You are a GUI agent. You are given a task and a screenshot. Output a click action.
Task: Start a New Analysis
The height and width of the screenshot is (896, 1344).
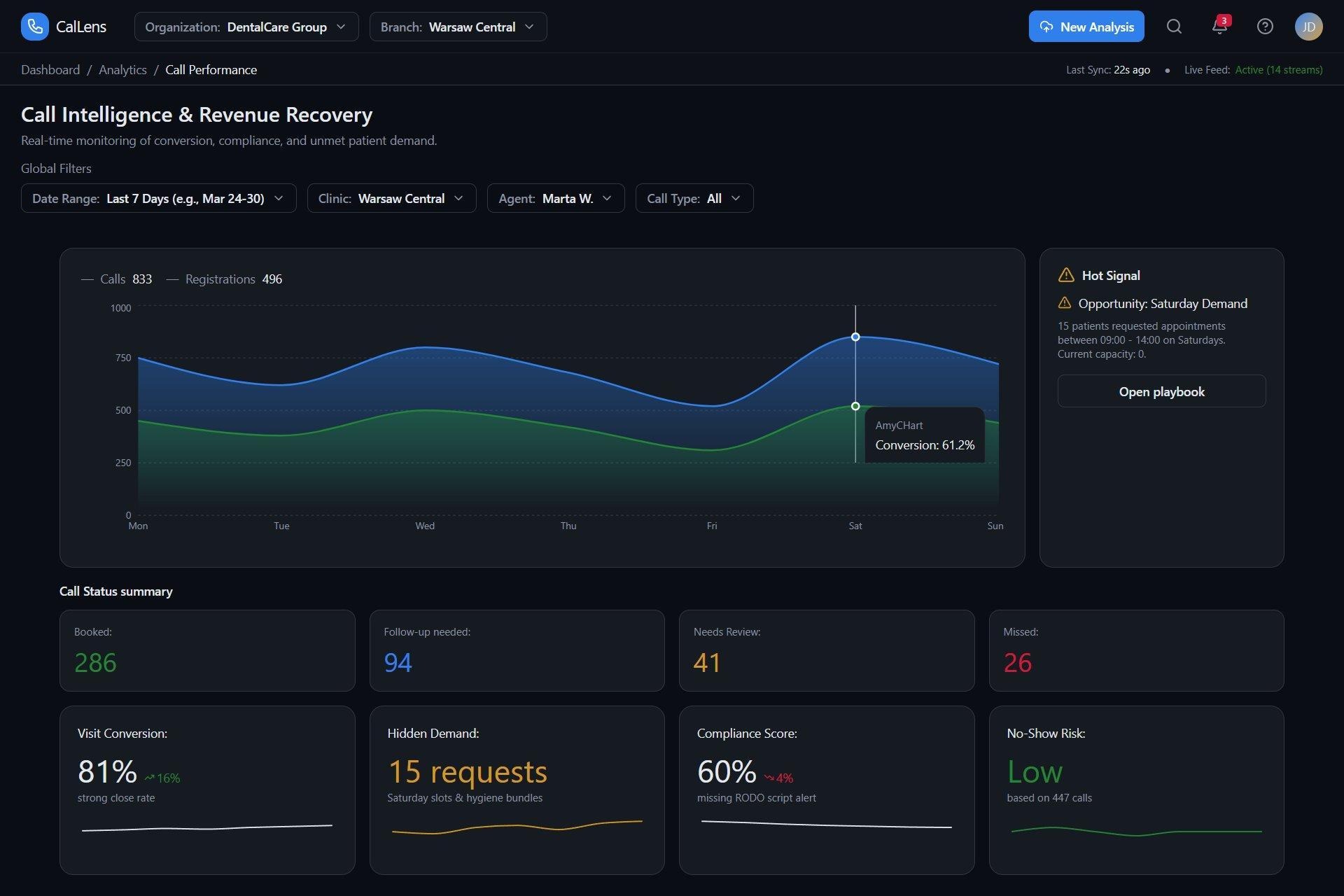pos(1086,27)
